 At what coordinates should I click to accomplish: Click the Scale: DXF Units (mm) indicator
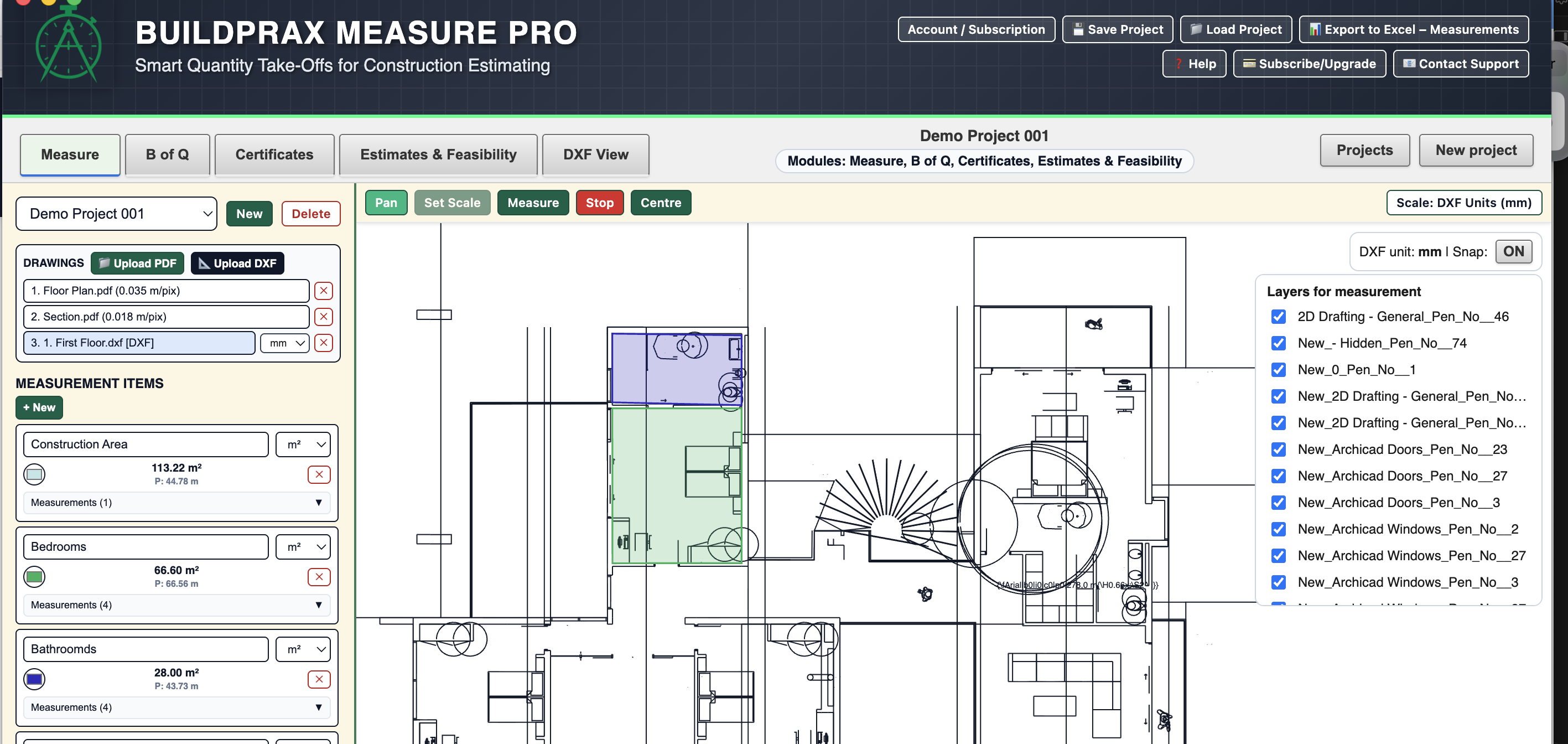click(1464, 203)
